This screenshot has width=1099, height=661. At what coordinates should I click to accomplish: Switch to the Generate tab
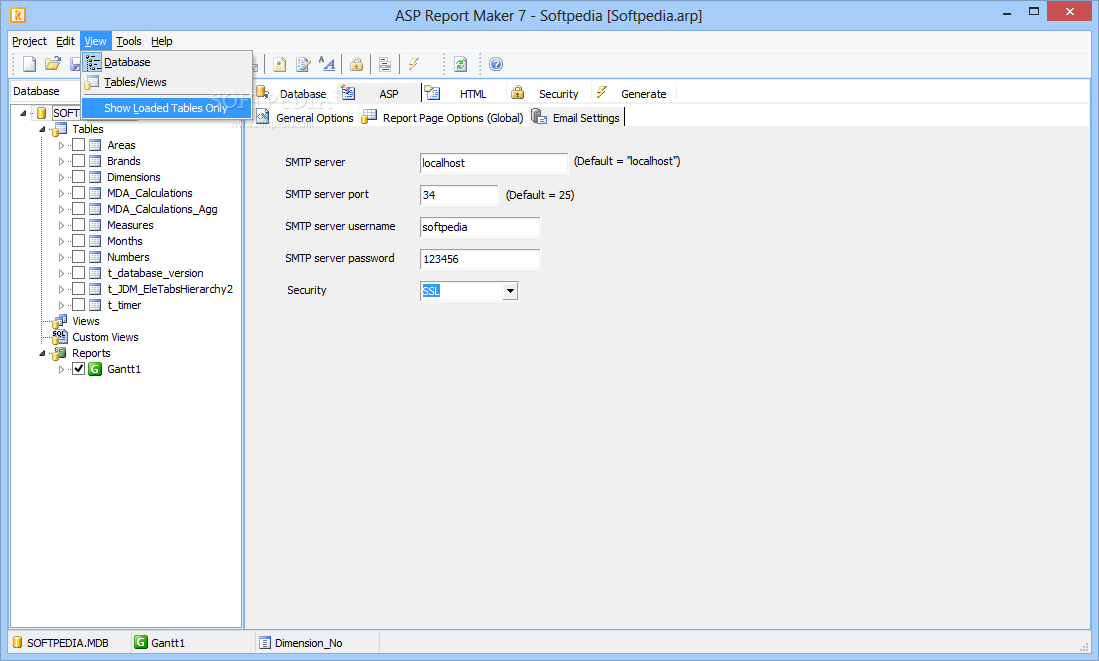click(x=634, y=94)
